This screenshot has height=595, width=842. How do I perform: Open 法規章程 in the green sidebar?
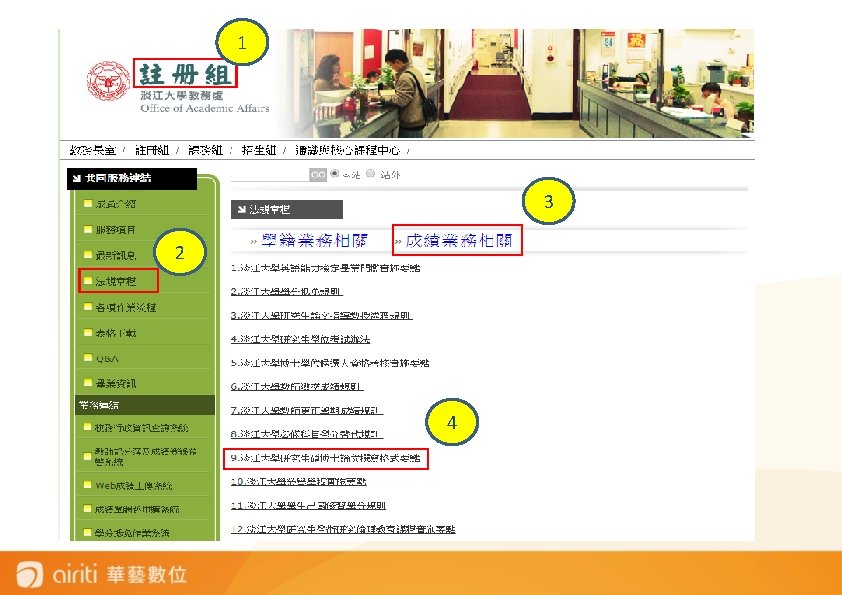point(115,281)
